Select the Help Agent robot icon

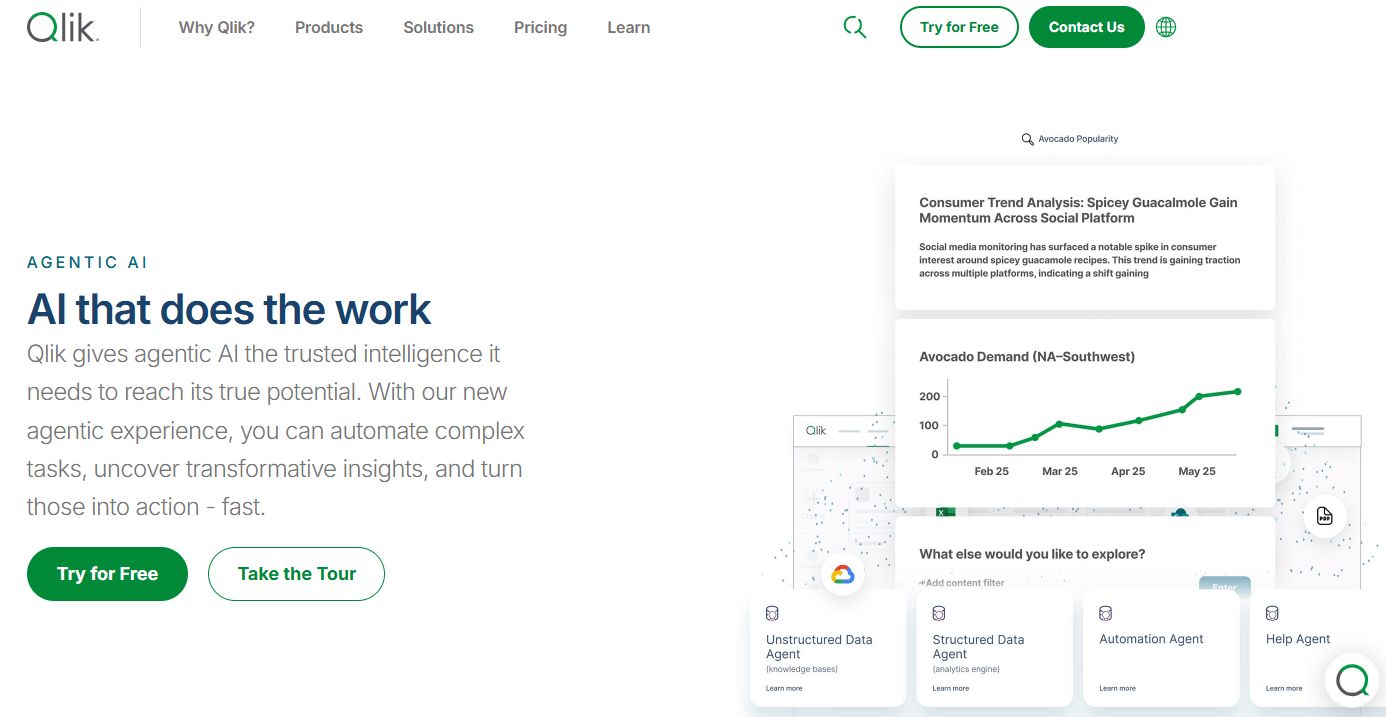point(1272,612)
